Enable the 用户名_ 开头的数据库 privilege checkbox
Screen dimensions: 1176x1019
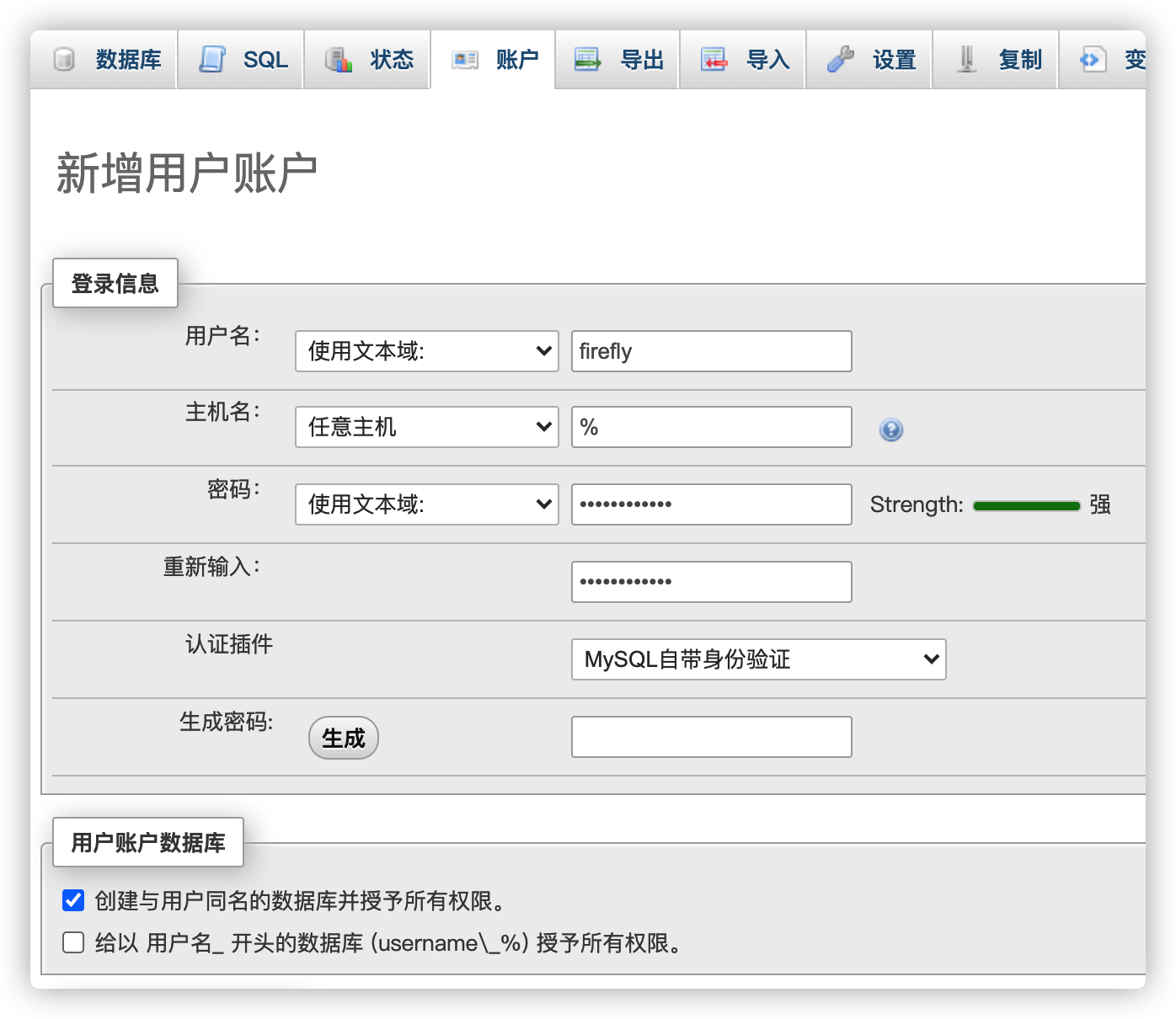click(x=72, y=942)
